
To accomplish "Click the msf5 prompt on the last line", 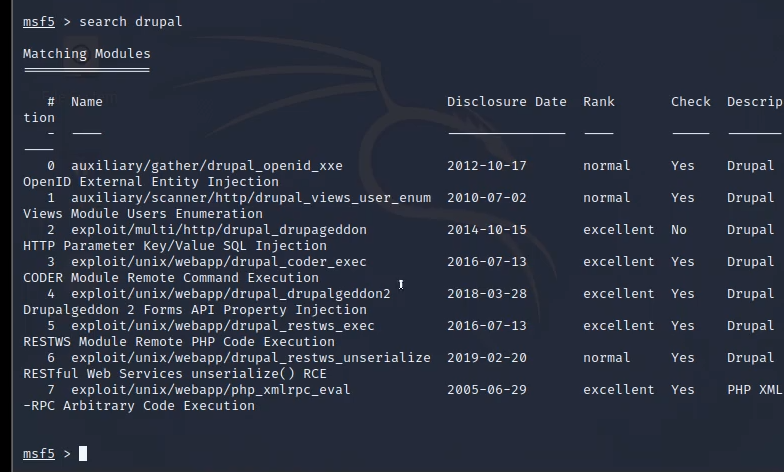I will (39, 454).
